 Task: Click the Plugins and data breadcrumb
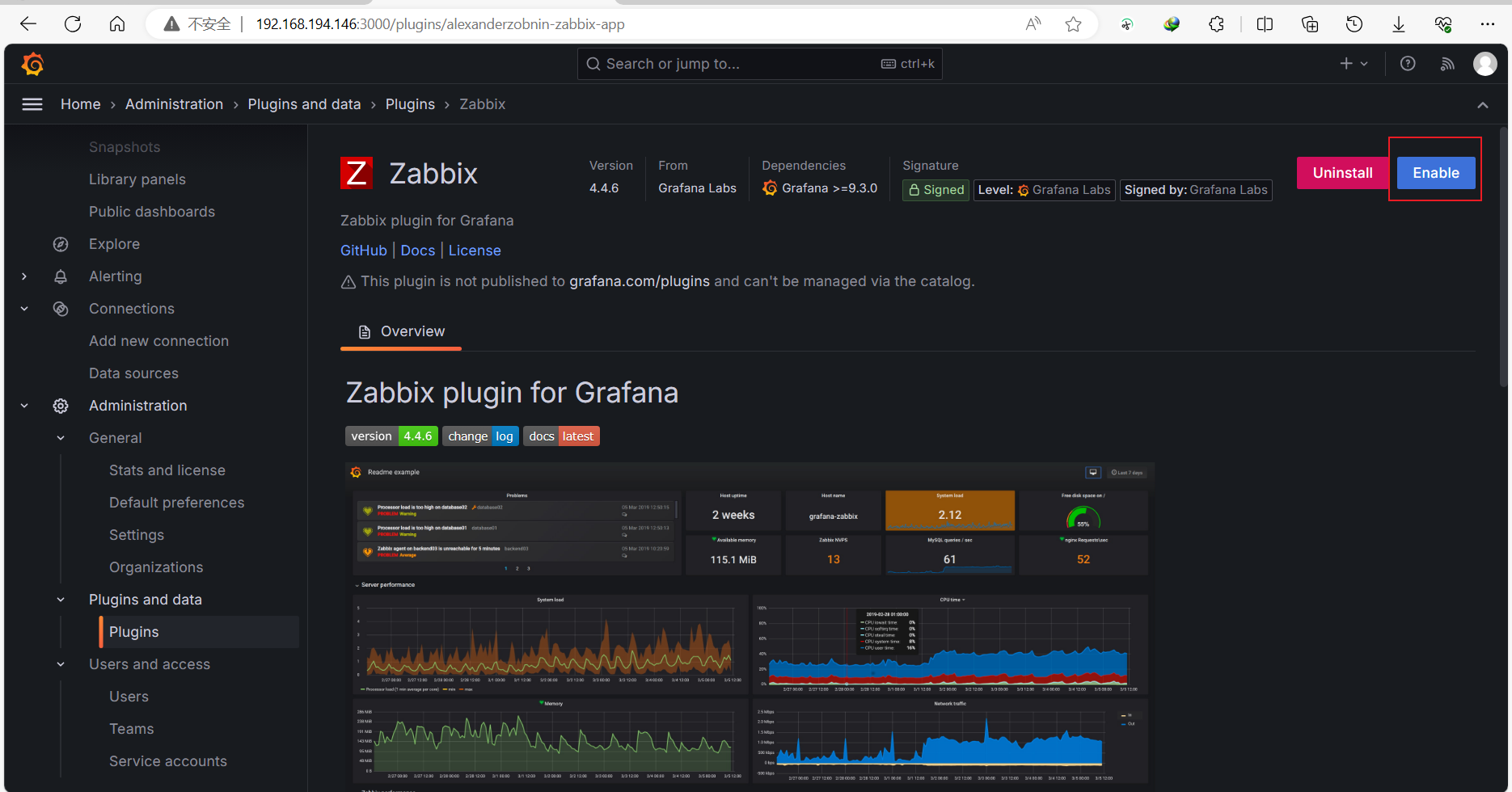click(304, 104)
